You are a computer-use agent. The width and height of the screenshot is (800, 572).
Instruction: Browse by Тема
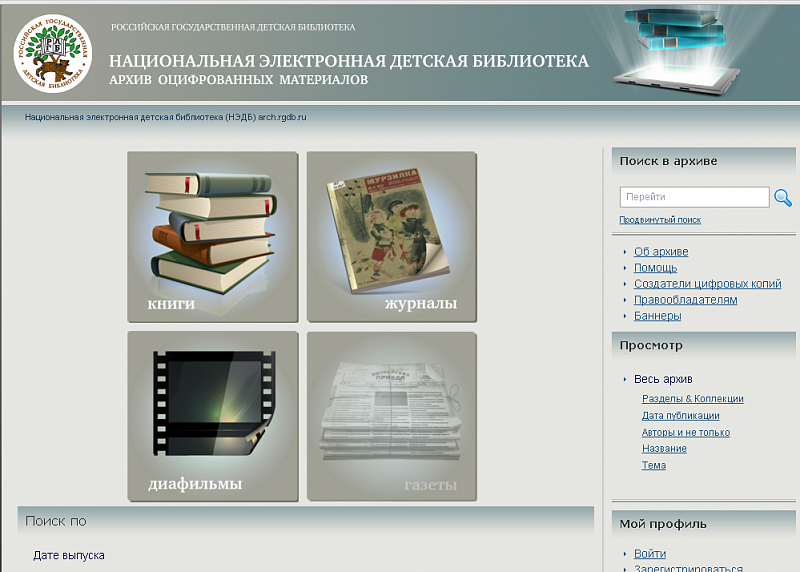tap(654, 465)
